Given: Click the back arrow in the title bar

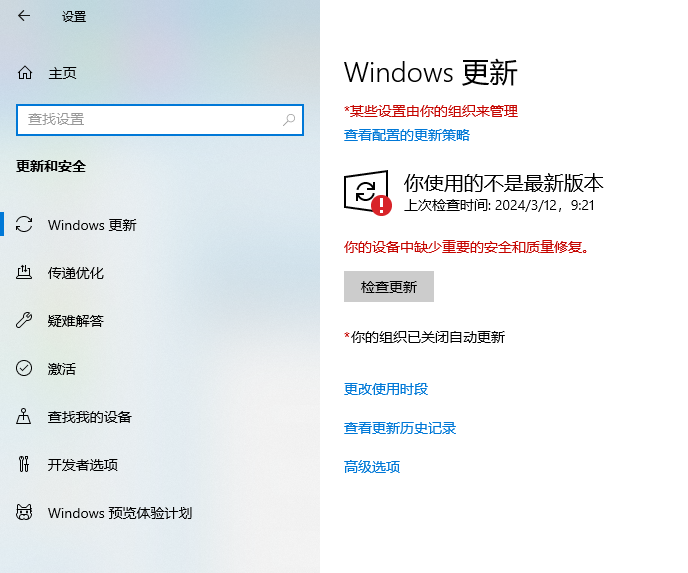Looking at the screenshot, I should 24,16.
